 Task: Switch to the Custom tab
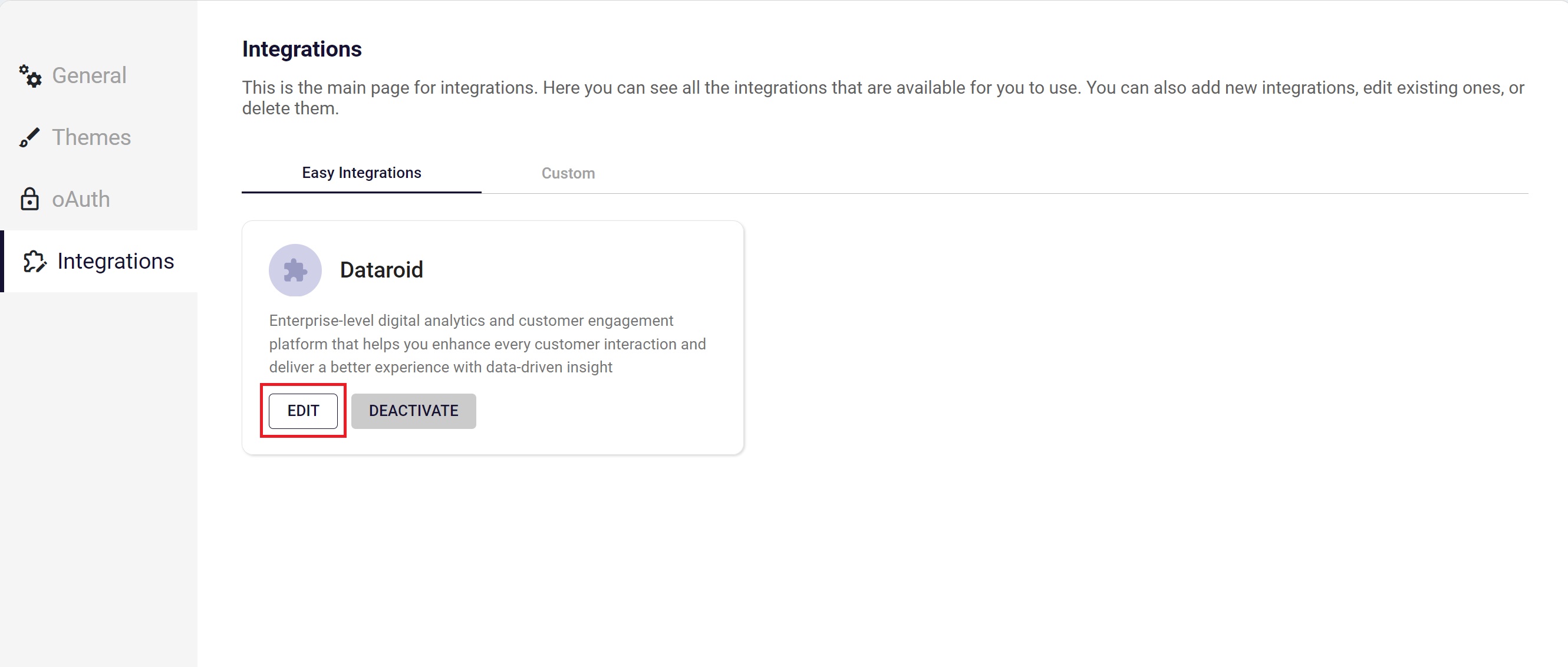click(568, 173)
